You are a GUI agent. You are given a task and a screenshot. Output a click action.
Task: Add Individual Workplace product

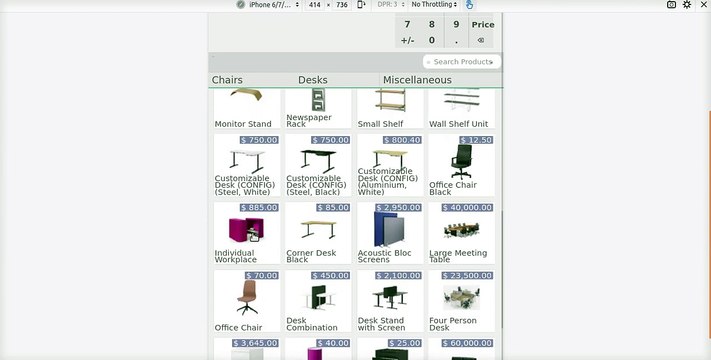(247, 233)
